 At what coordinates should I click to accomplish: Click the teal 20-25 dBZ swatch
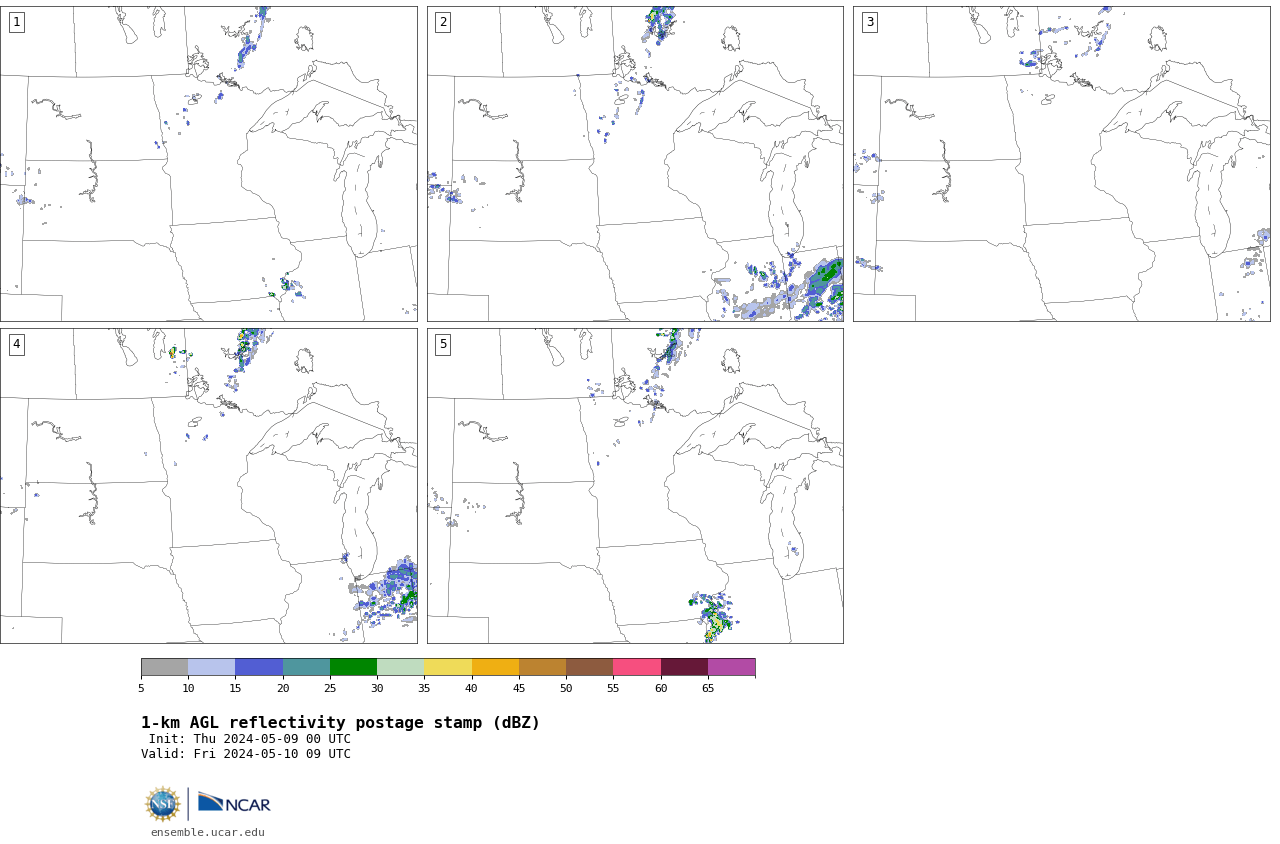click(x=306, y=667)
